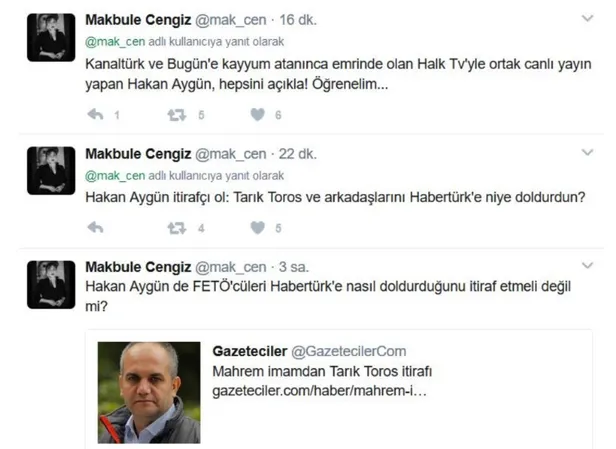This screenshot has height=449, width=616.
Task: Retweet the 16 dk. tweet
Action: 177,115
